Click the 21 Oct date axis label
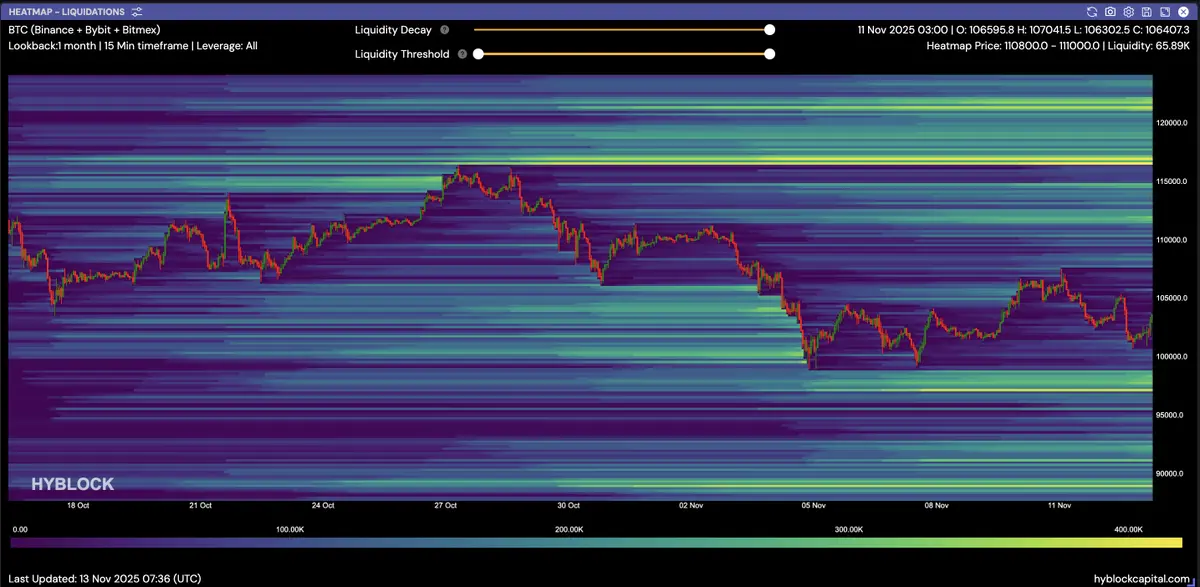The image size is (1200, 587). pyautogui.click(x=200, y=506)
